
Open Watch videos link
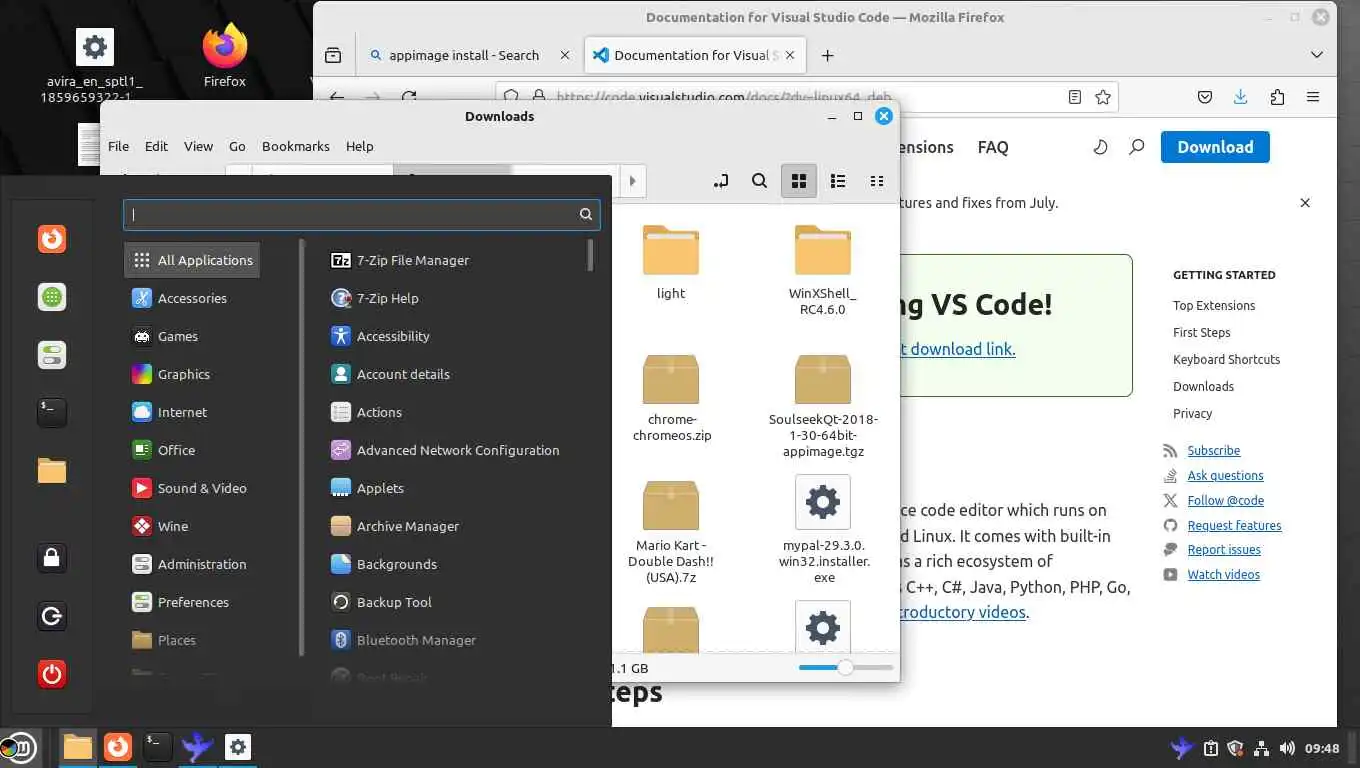[1223, 575]
